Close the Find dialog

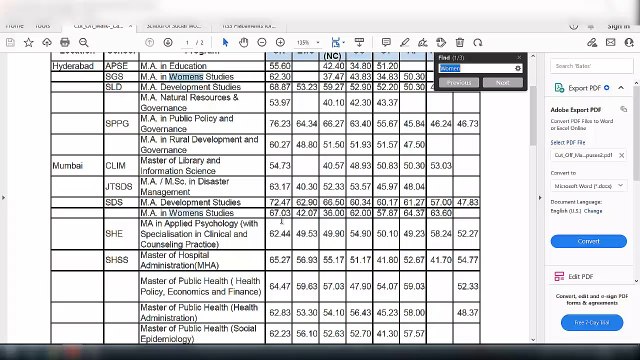pyautogui.click(x=519, y=58)
